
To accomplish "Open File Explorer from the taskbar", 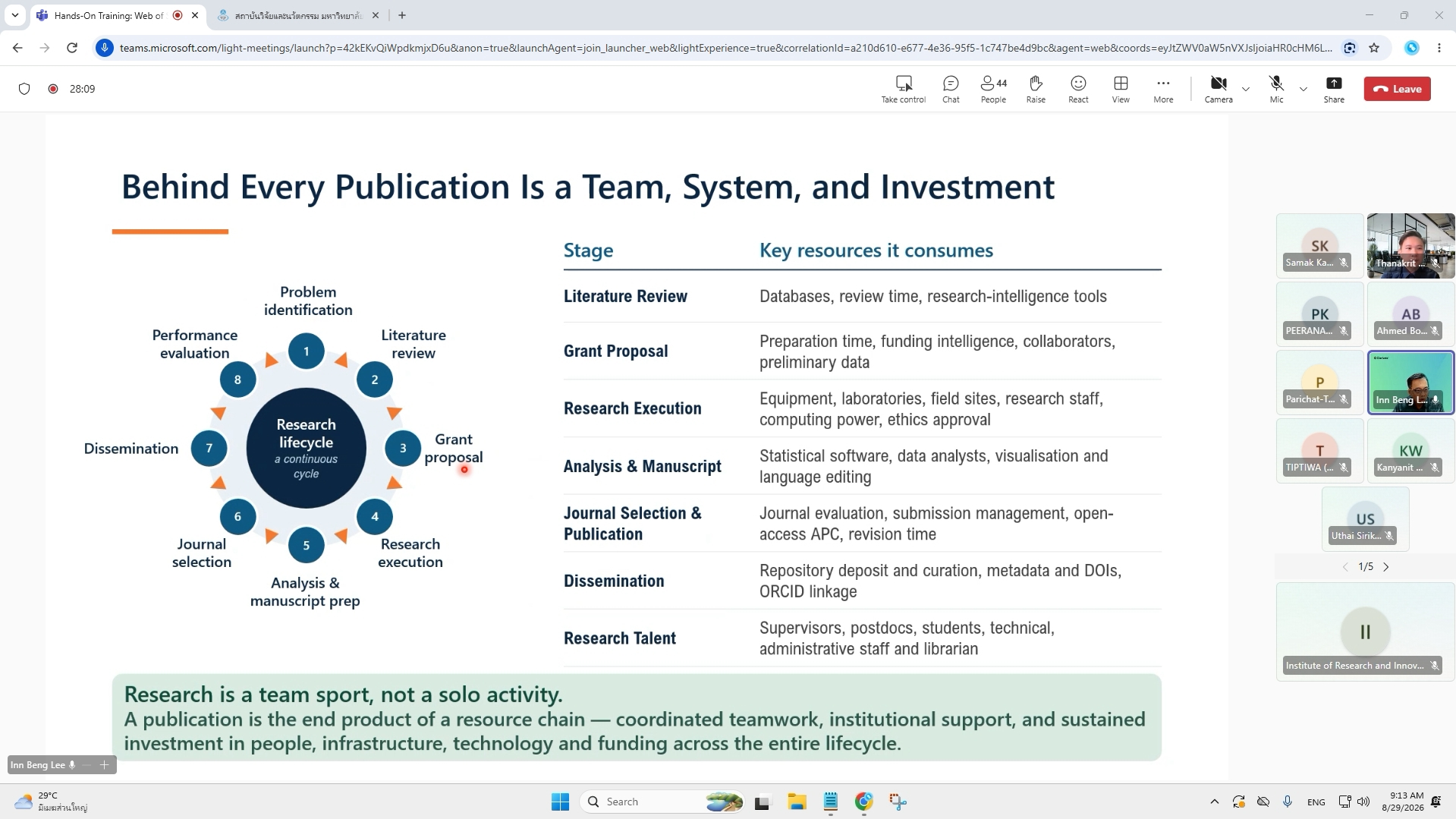I will (797, 802).
